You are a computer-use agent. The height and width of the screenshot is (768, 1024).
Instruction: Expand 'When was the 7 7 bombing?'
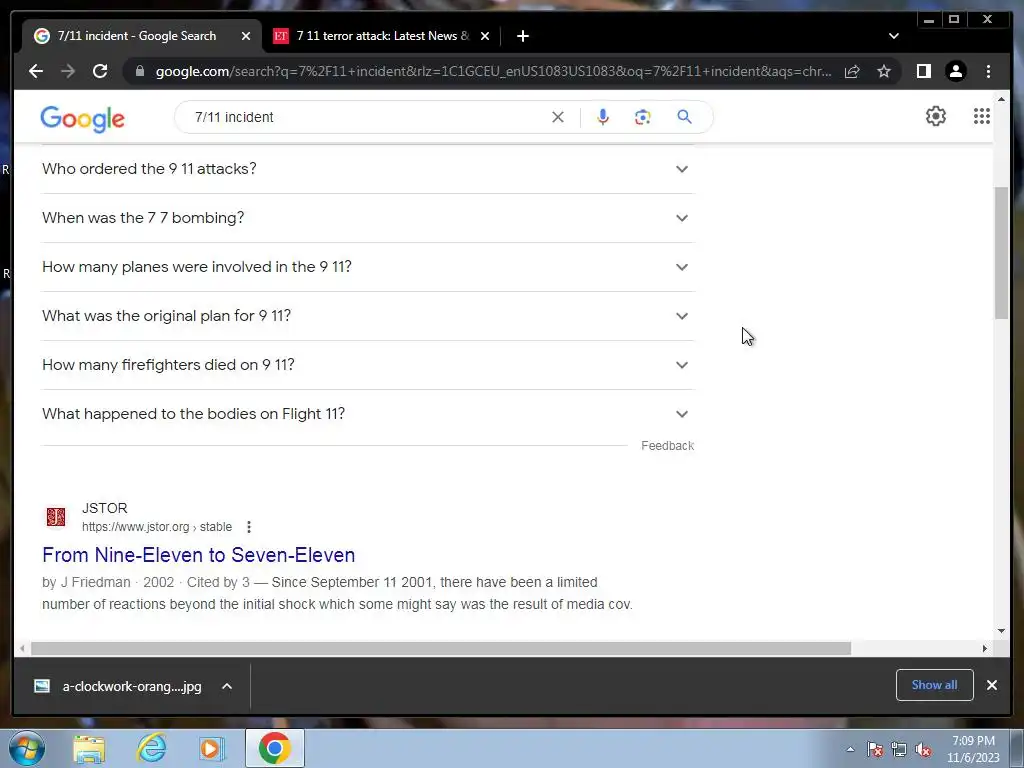click(x=368, y=217)
